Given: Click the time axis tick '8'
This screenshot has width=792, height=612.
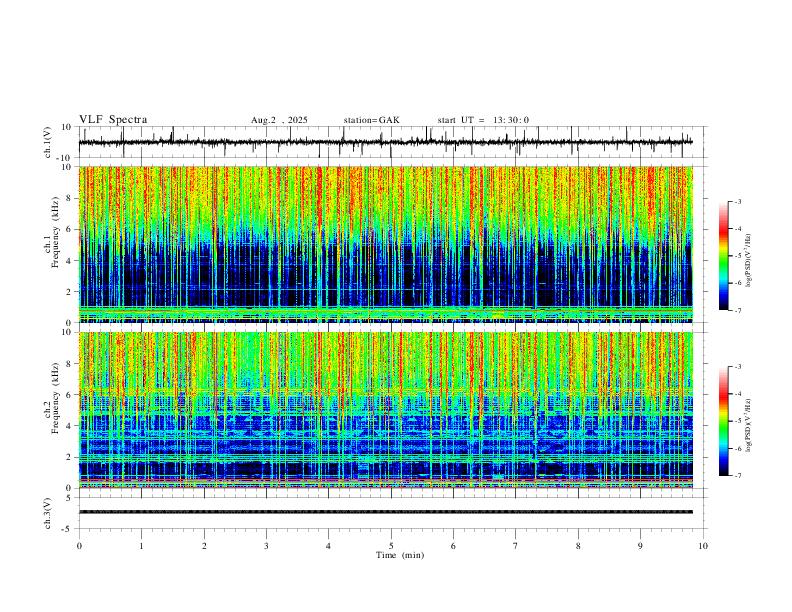Looking at the screenshot, I should point(578,546).
